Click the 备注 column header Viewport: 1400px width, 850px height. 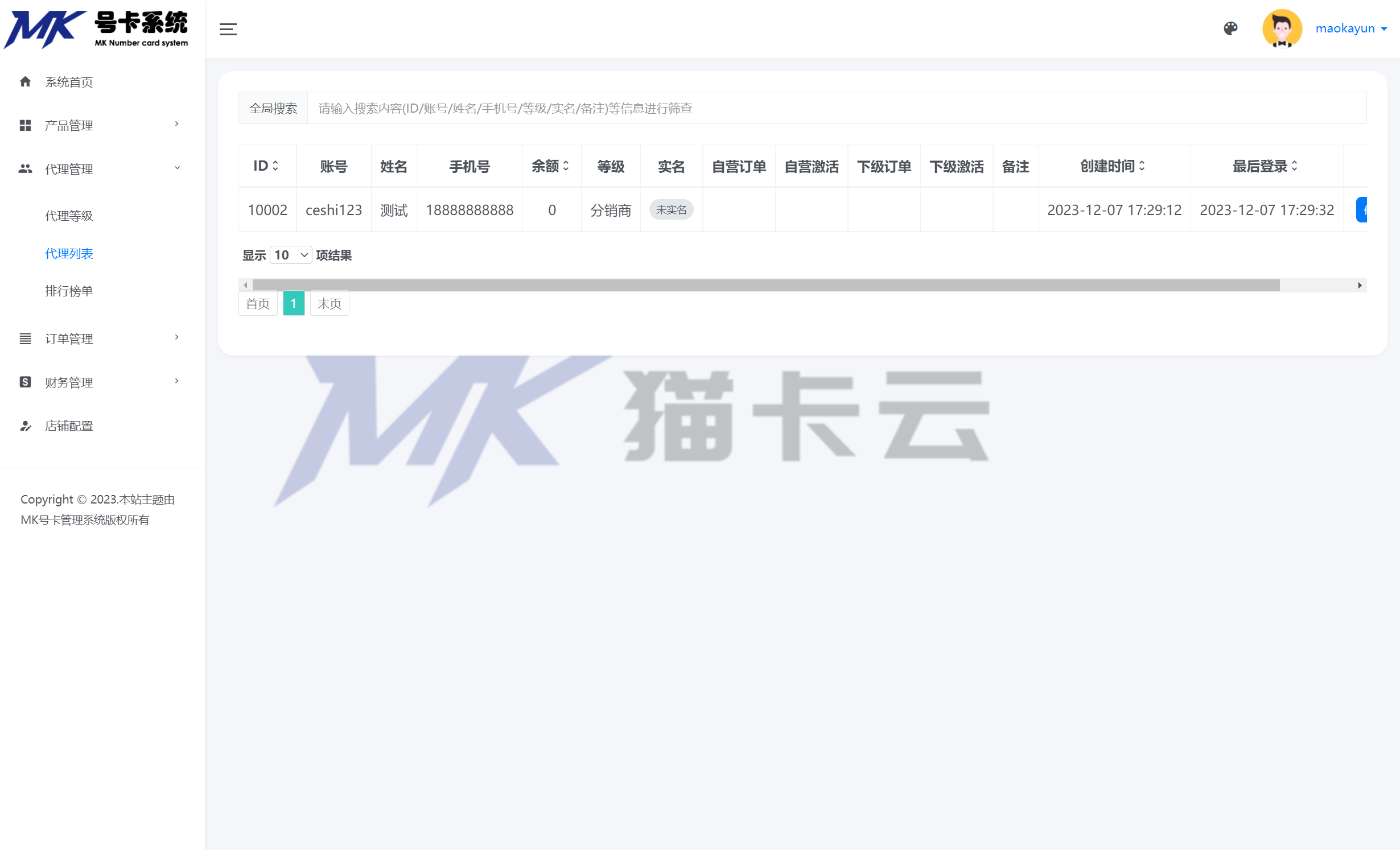[1015, 166]
